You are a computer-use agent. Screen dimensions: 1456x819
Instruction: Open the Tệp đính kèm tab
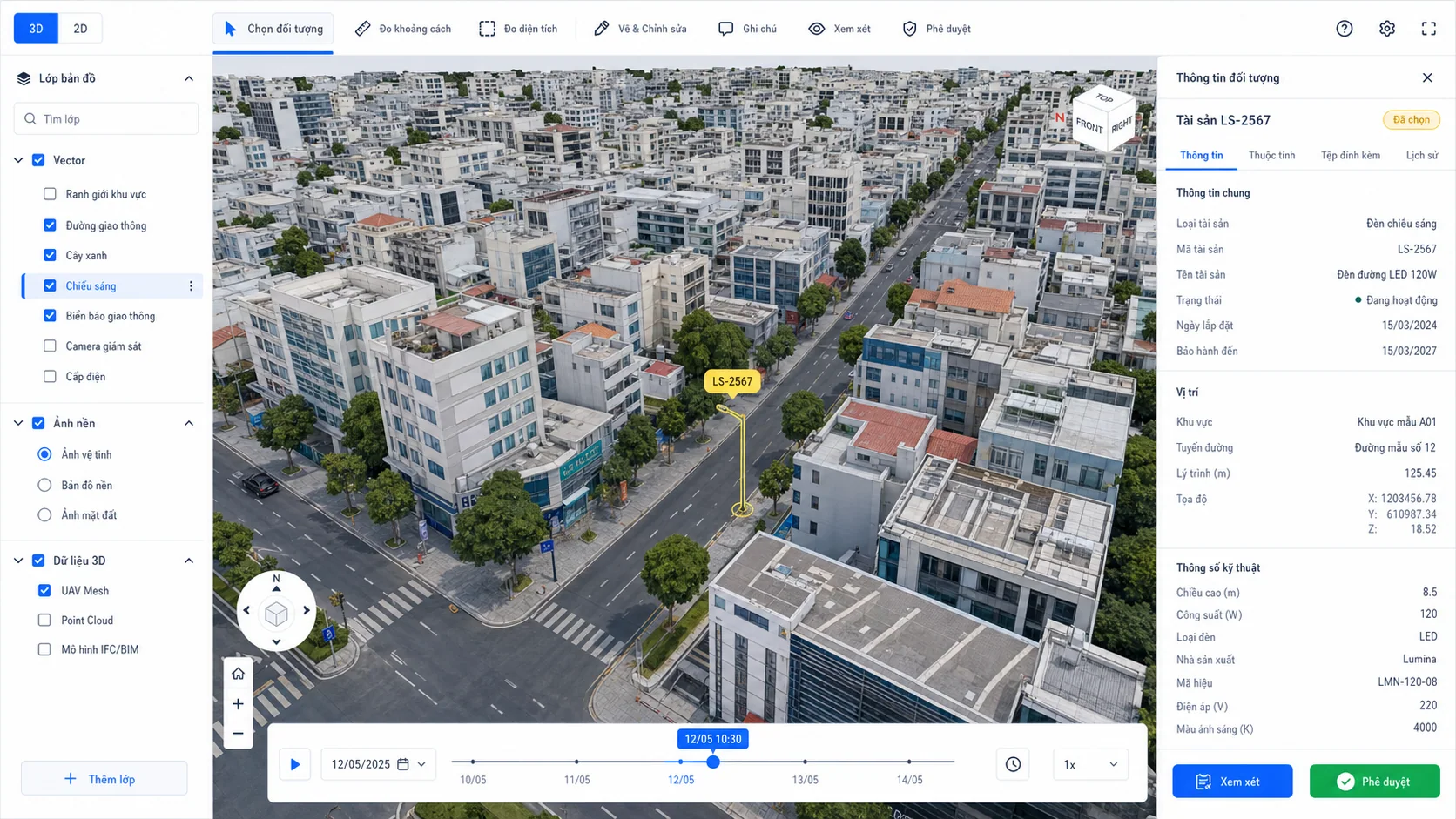(1350, 155)
